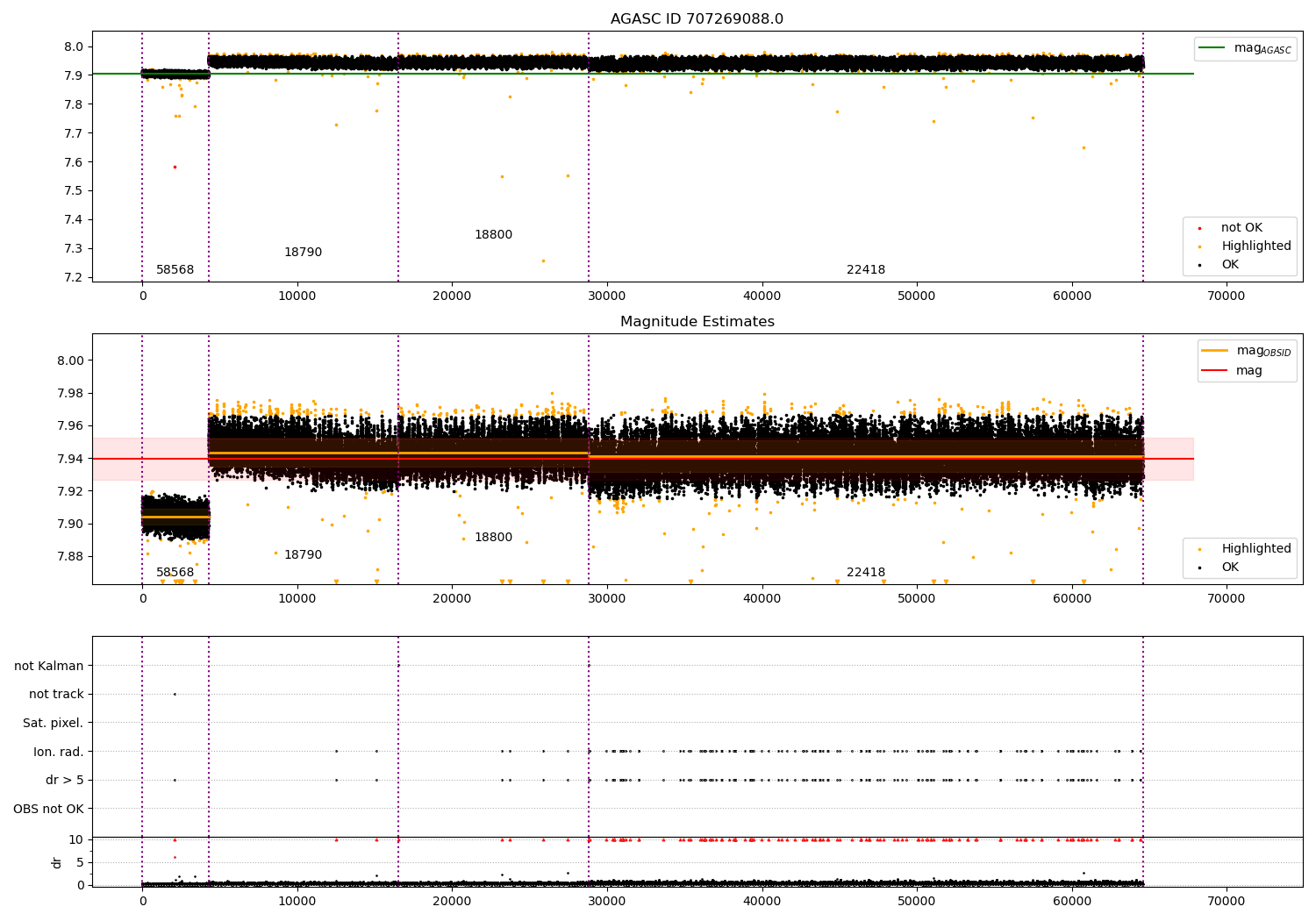Viewport: 1316px width, 921px height.
Task: Click obsid label '18790' in Magnitude Estimates plot
Action: click(303, 555)
